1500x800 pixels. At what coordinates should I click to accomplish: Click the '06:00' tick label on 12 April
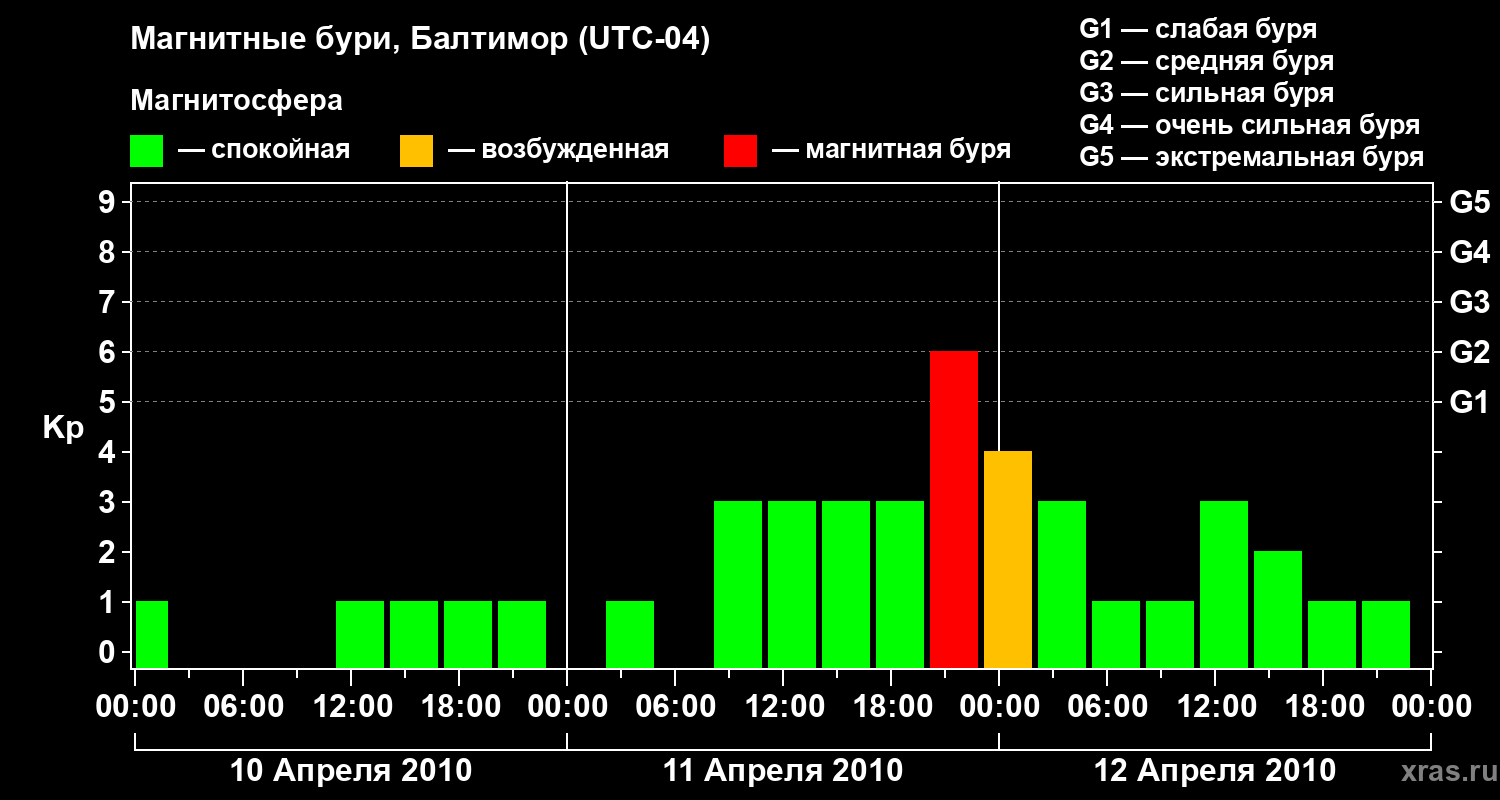pyautogui.click(x=1107, y=707)
